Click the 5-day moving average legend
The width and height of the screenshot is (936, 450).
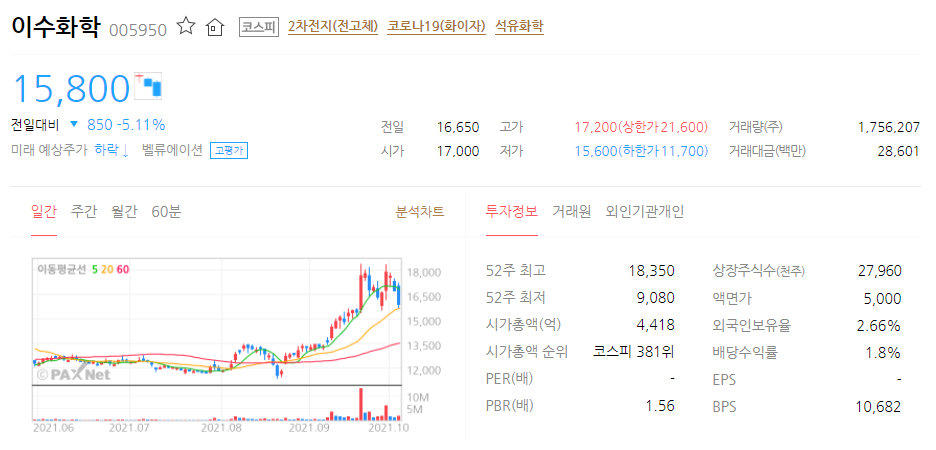coord(94,269)
